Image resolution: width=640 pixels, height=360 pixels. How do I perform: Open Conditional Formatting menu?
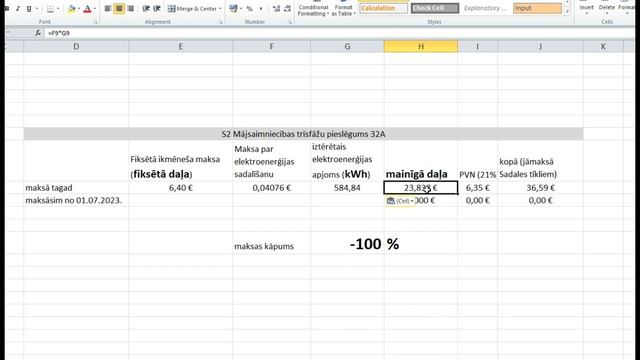point(313,9)
